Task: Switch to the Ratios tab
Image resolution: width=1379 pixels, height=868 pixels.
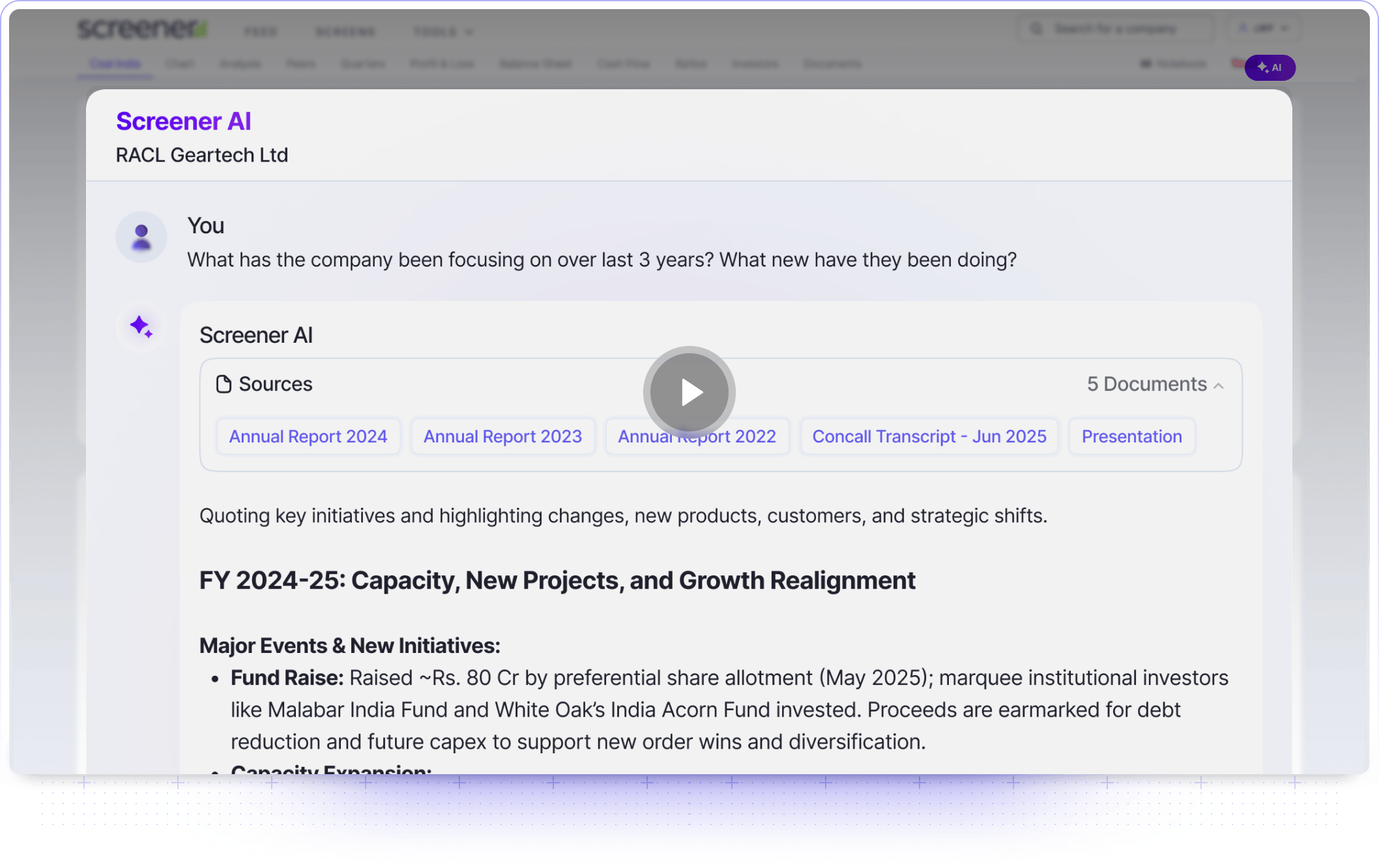Action: click(x=691, y=64)
